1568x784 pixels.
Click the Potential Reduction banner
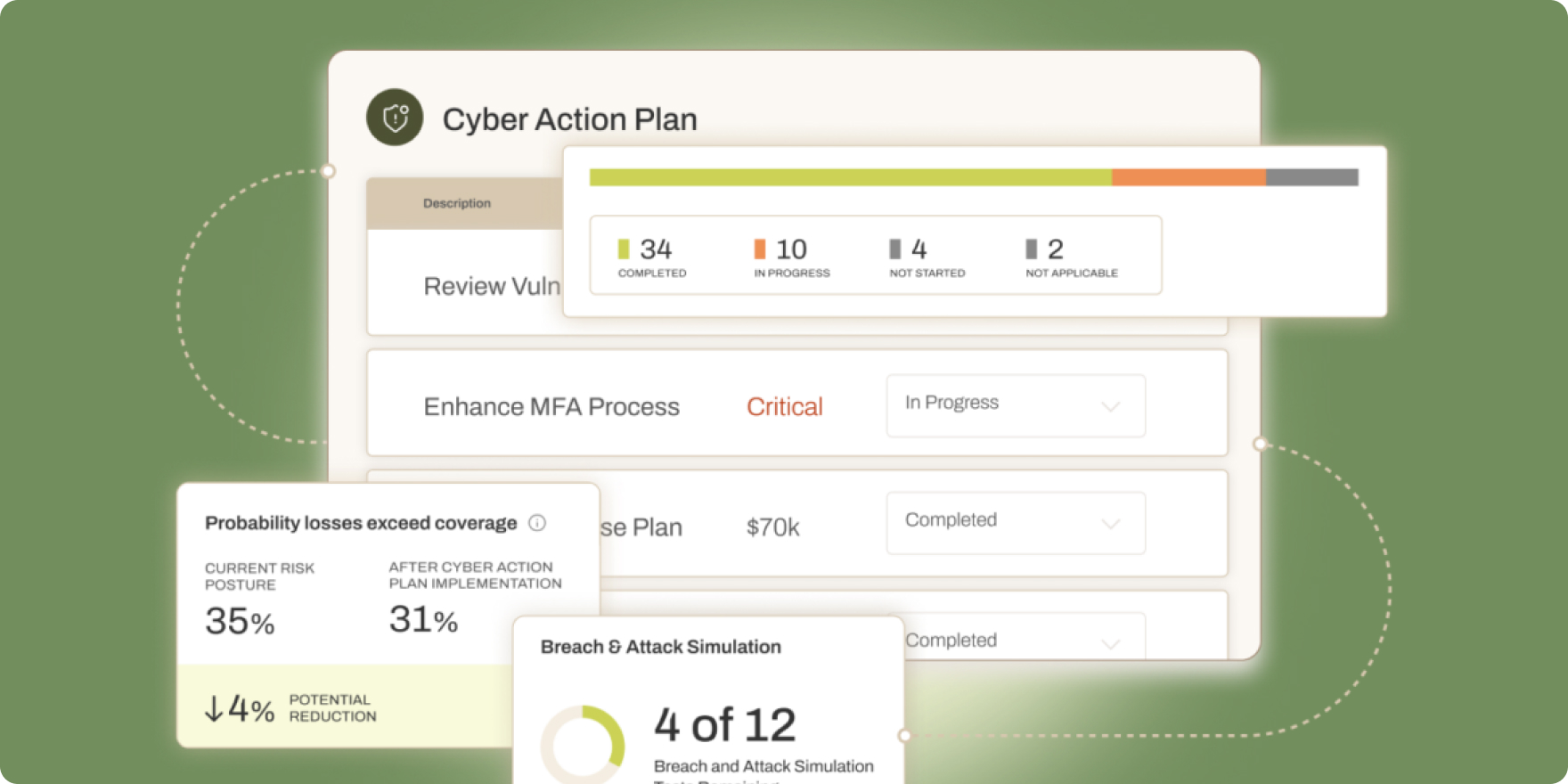pos(344,707)
